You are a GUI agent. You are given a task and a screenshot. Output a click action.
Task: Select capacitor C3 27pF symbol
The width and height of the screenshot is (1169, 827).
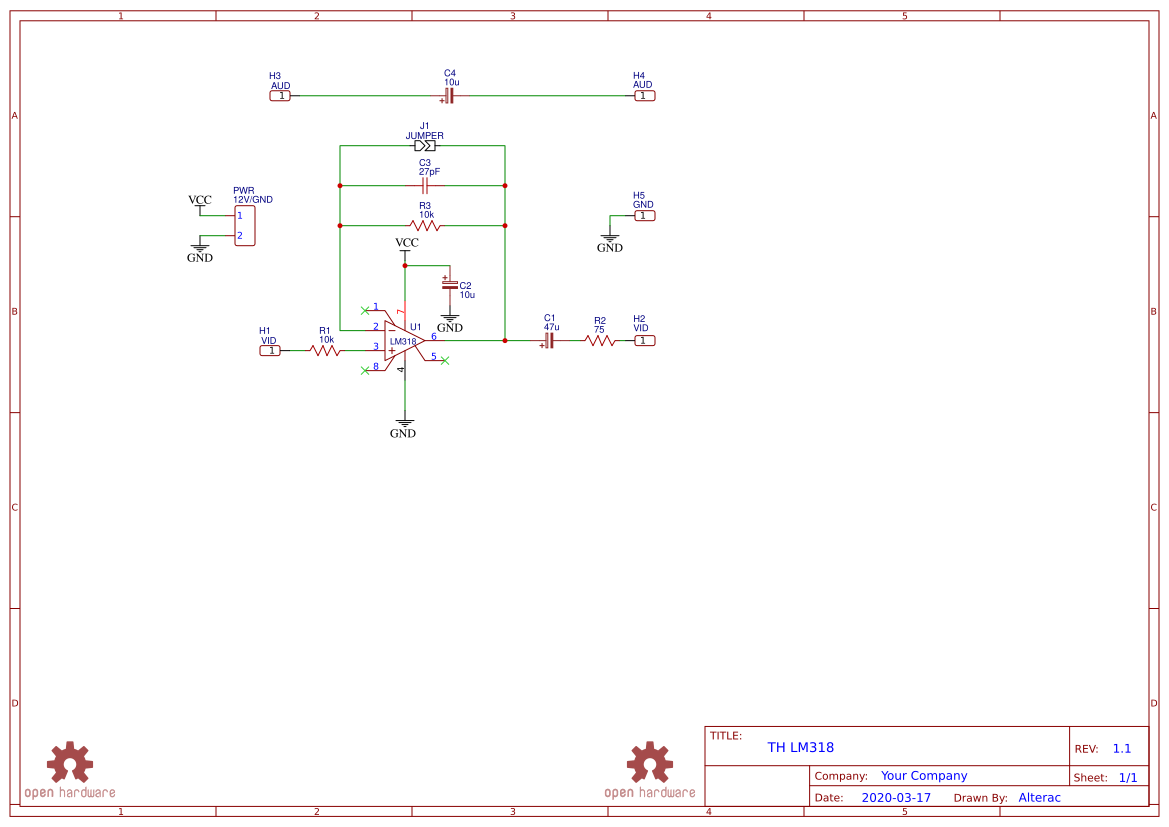[425, 186]
